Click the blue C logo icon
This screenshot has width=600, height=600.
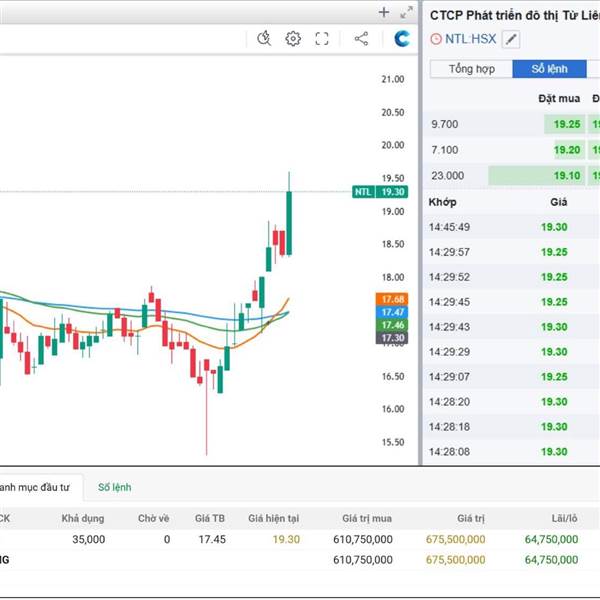pos(403,39)
